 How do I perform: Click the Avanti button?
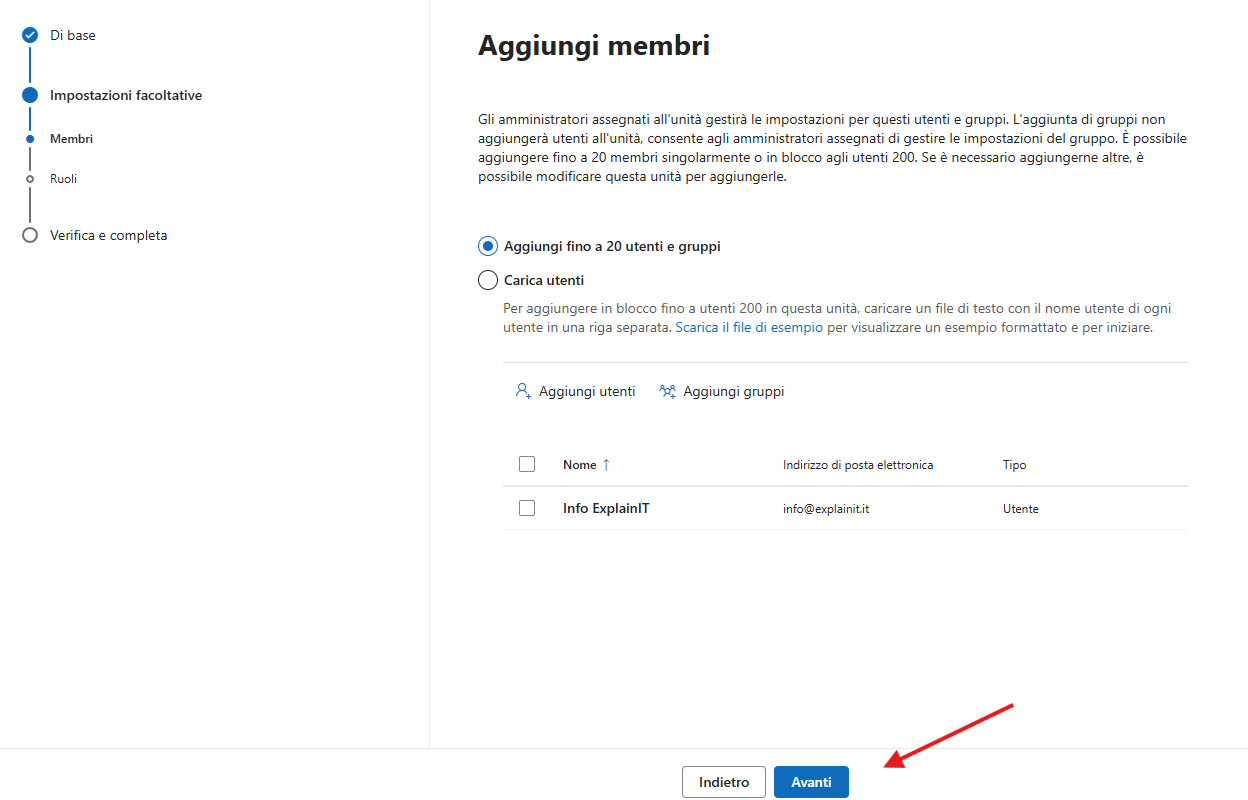811,782
